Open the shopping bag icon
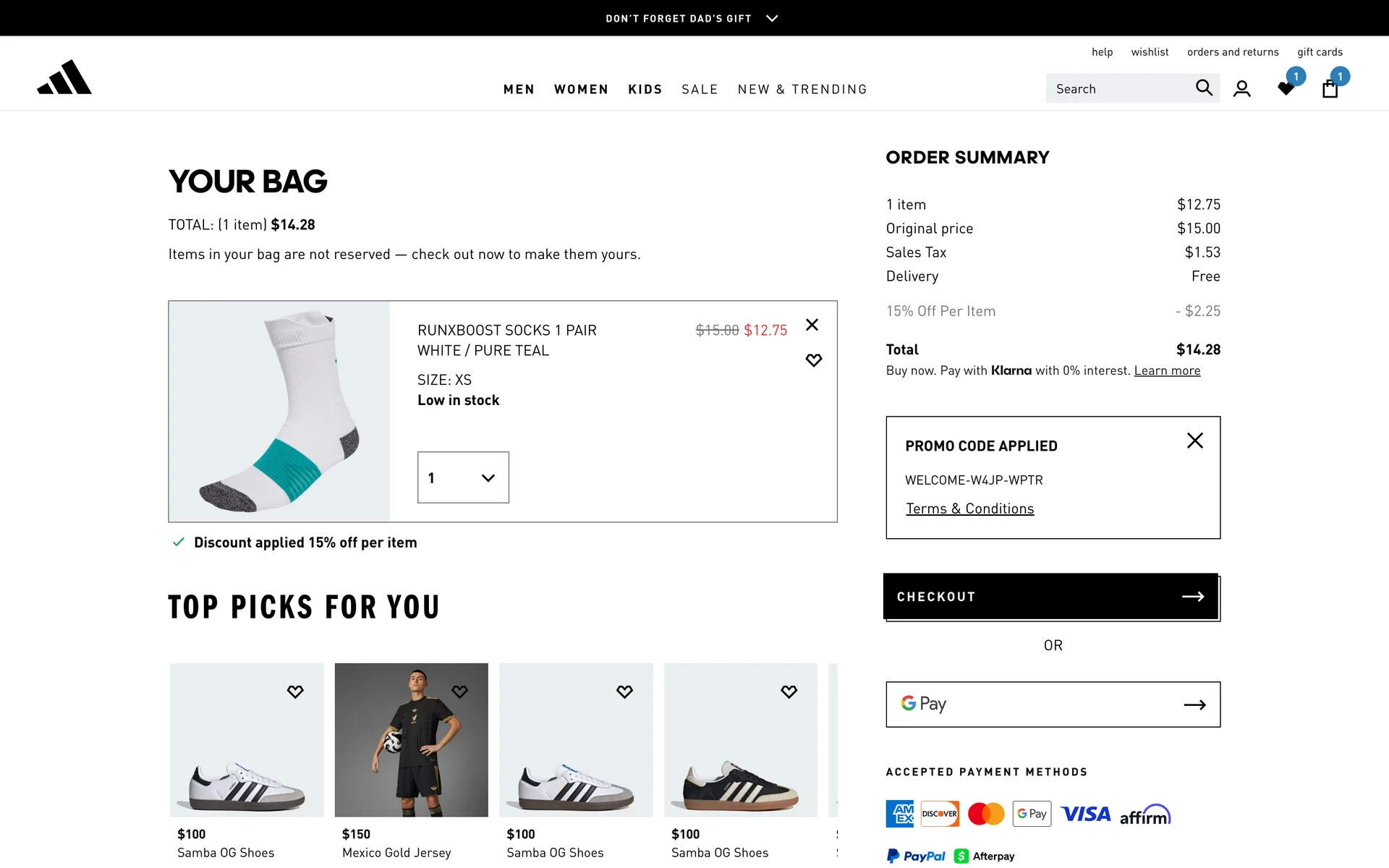 [1330, 89]
